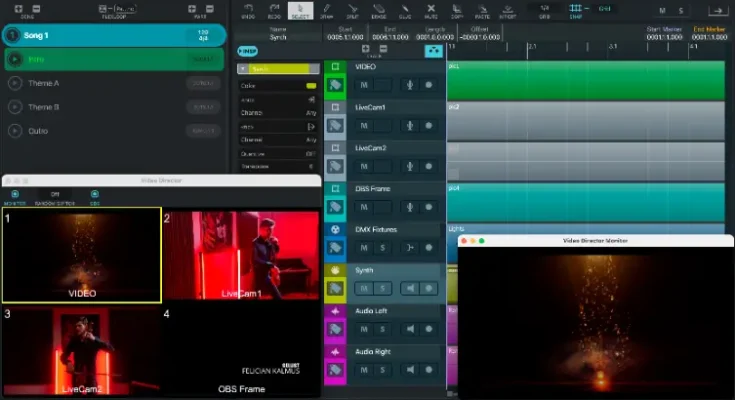This screenshot has width=735, height=400.
Task: Click the Mute tool icon
Action: [x=431, y=10]
